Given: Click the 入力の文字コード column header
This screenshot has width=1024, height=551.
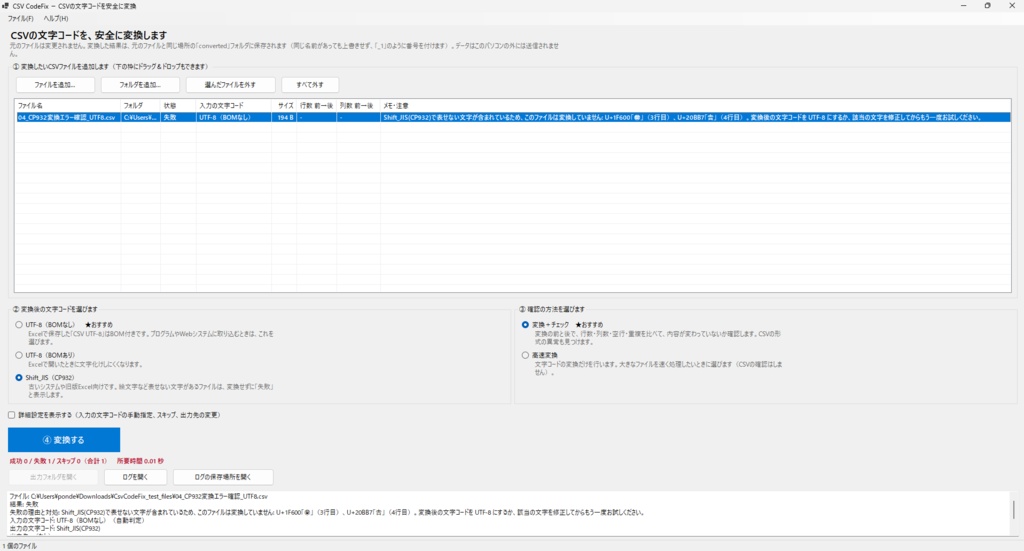Looking at the screenshot, I should 234,106.
